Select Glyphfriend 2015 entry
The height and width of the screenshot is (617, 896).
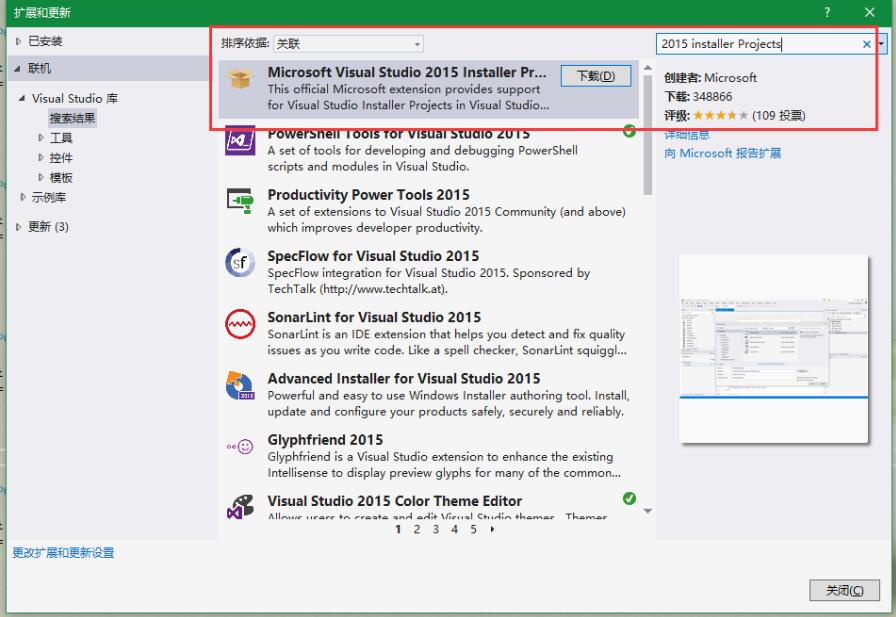click(x=429, y=456)
